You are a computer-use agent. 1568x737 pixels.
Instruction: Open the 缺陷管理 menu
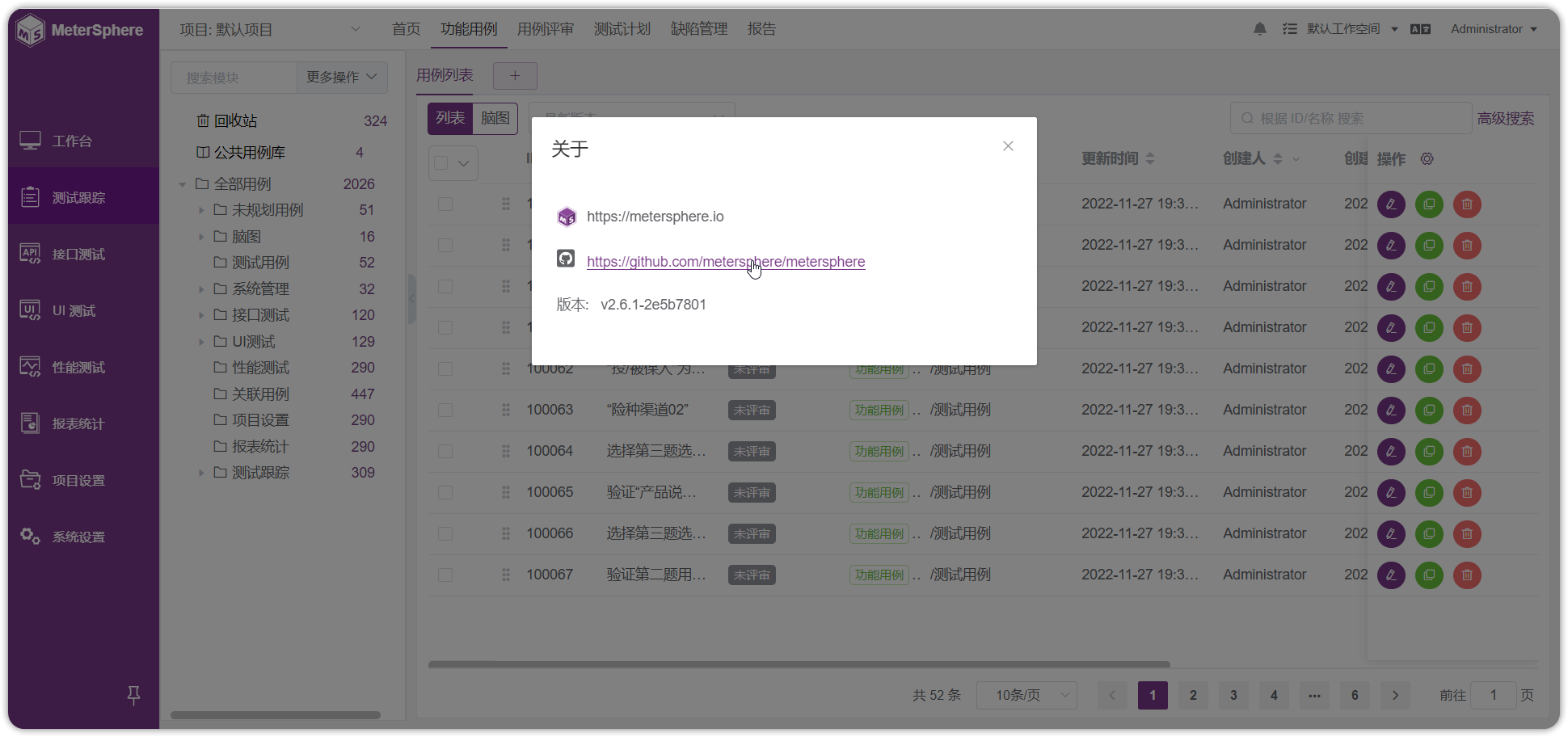[699, 29]
